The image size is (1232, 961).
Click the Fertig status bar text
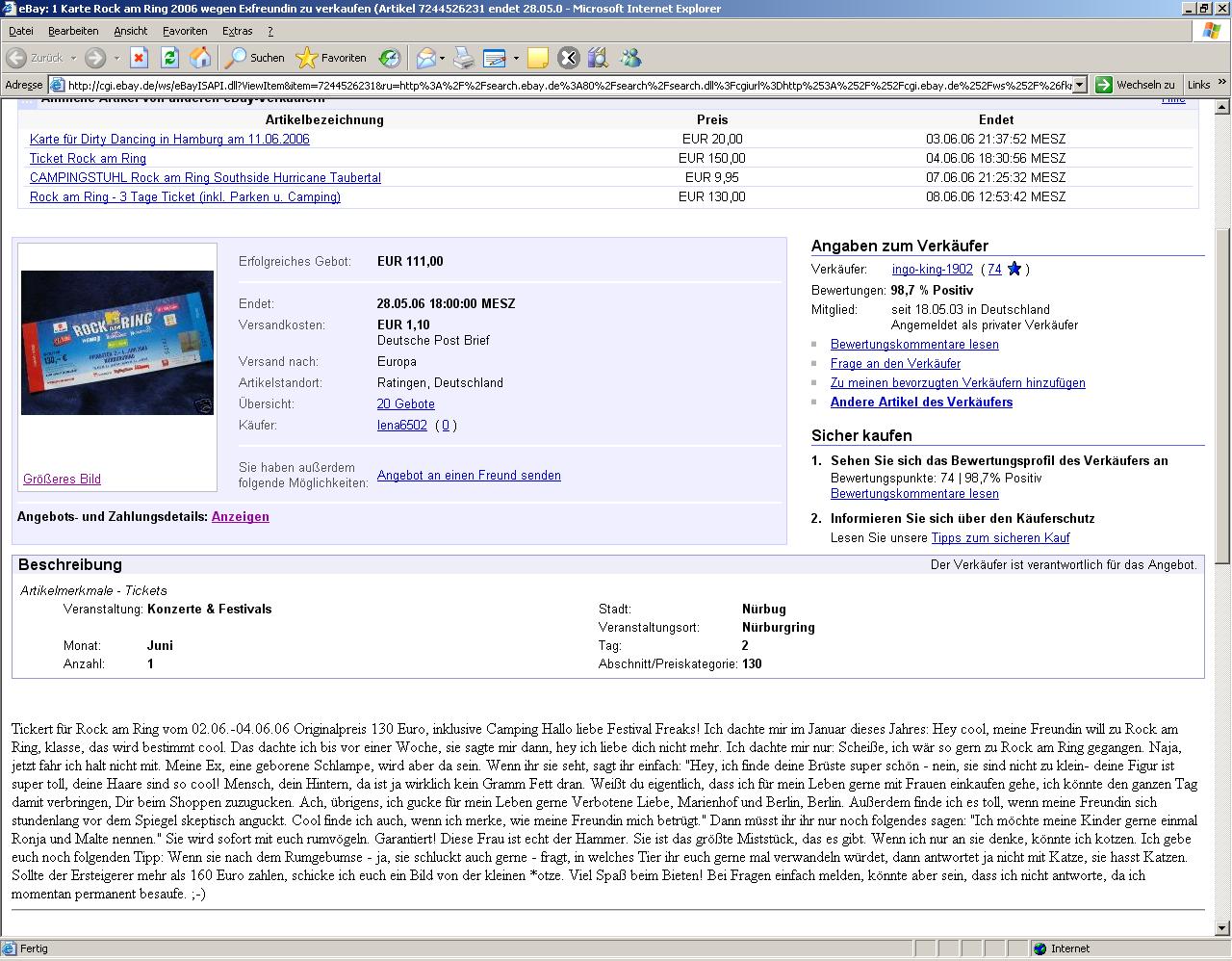[34, 949]
